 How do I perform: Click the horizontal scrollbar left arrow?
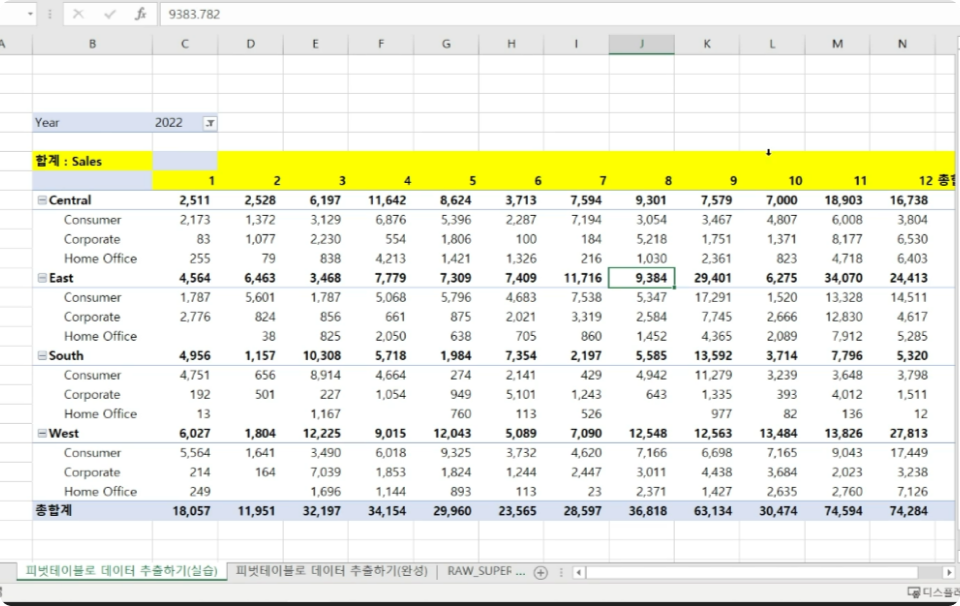pyautogui.click(x=579, y=572)
